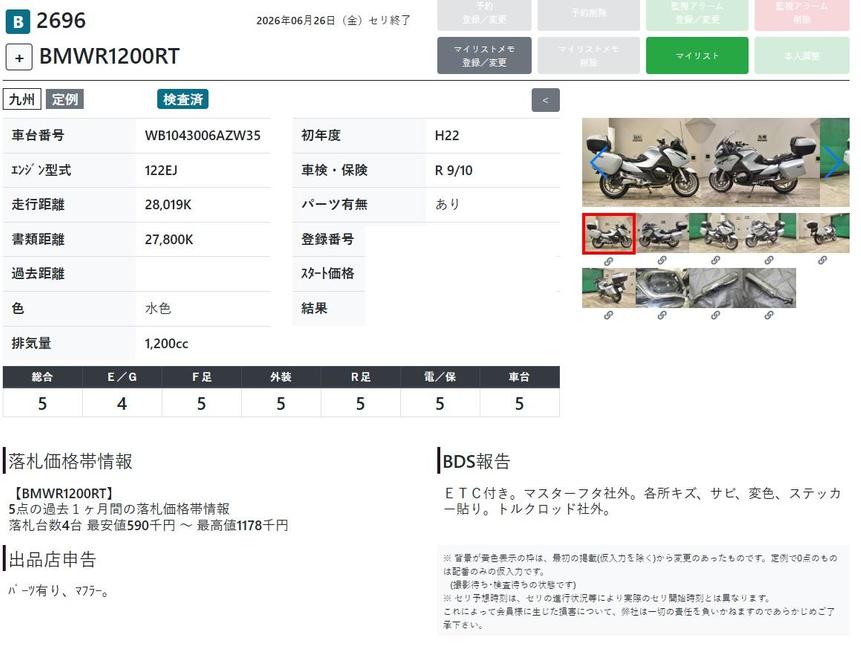The image size is (861, 670).
Task: Click the 外装 score column header
Action: (281, 377)
